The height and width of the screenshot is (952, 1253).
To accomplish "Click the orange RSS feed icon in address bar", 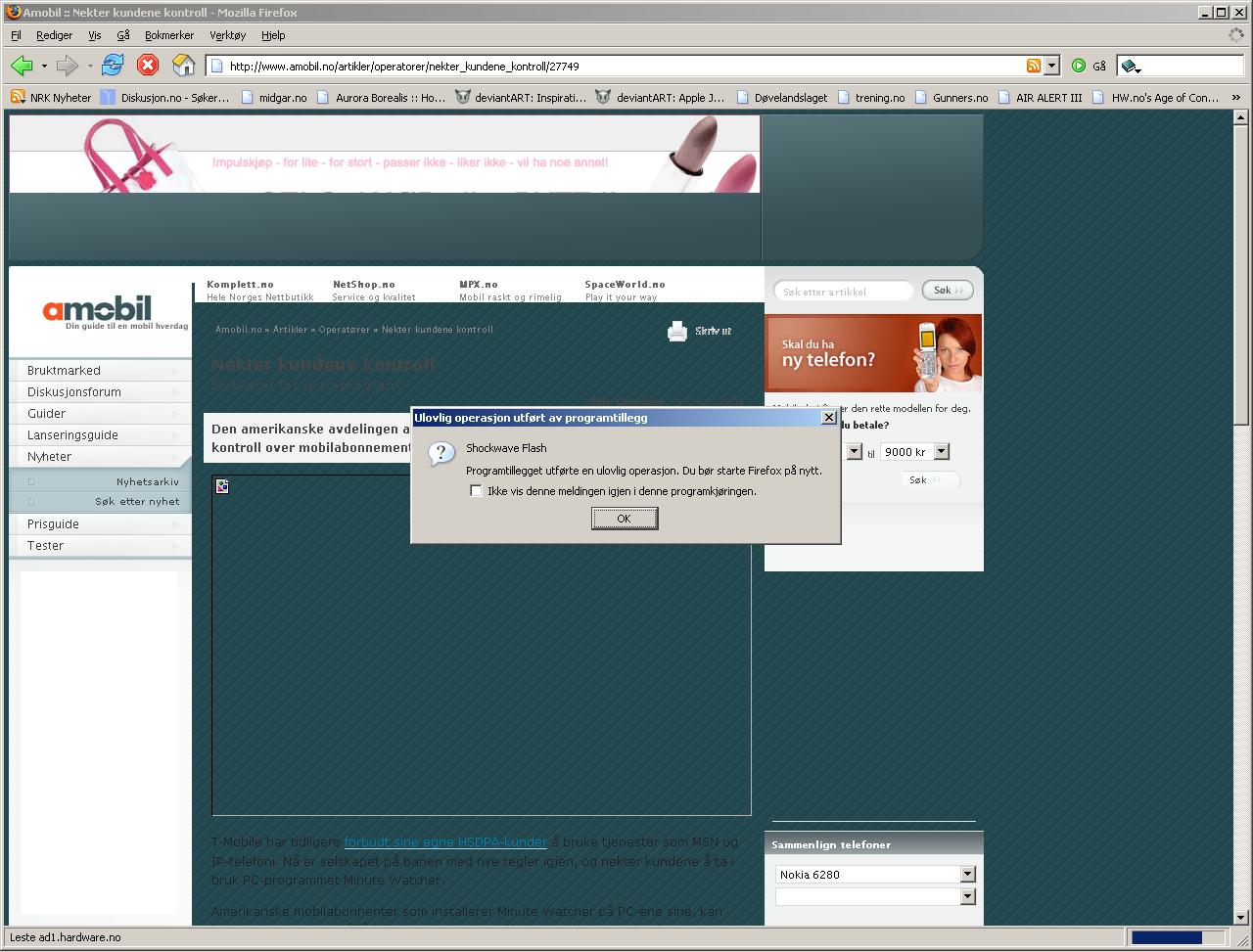I will click(1033, 66).
